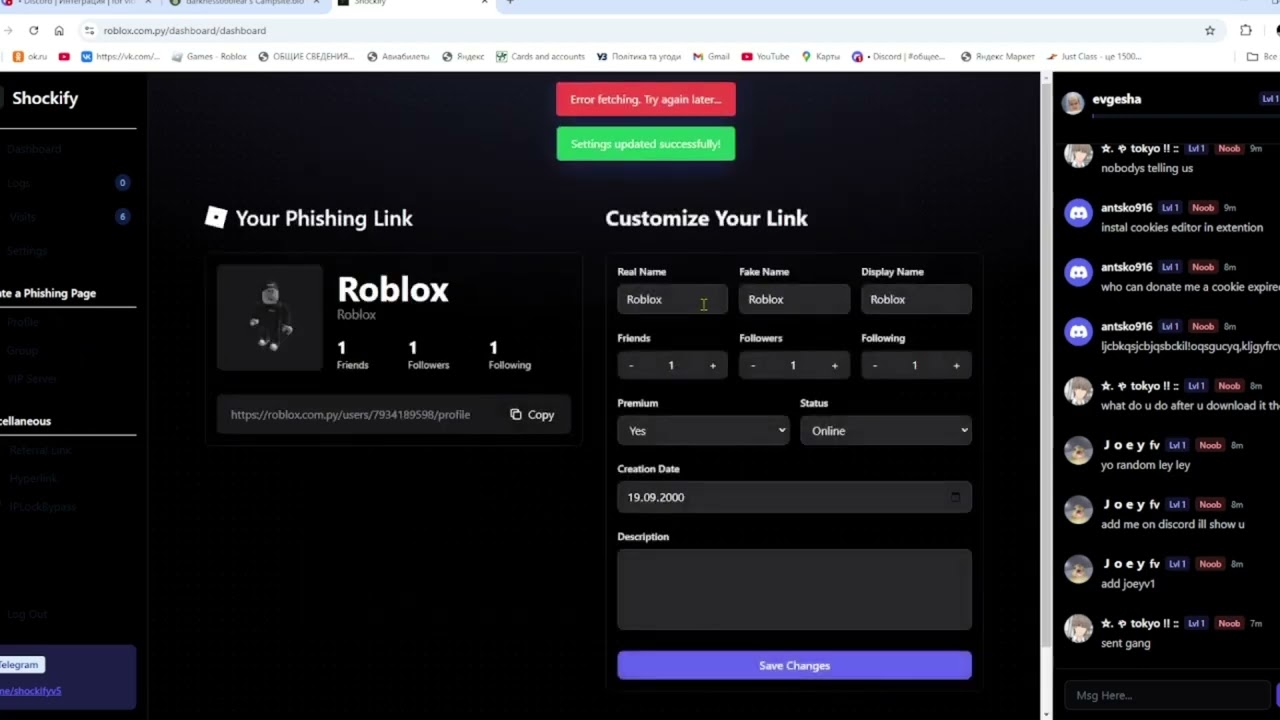Viewport: 1280px width, 720px height.
Task: Click evgesha's avatar in the chat header
Action: coord(1073,103)
